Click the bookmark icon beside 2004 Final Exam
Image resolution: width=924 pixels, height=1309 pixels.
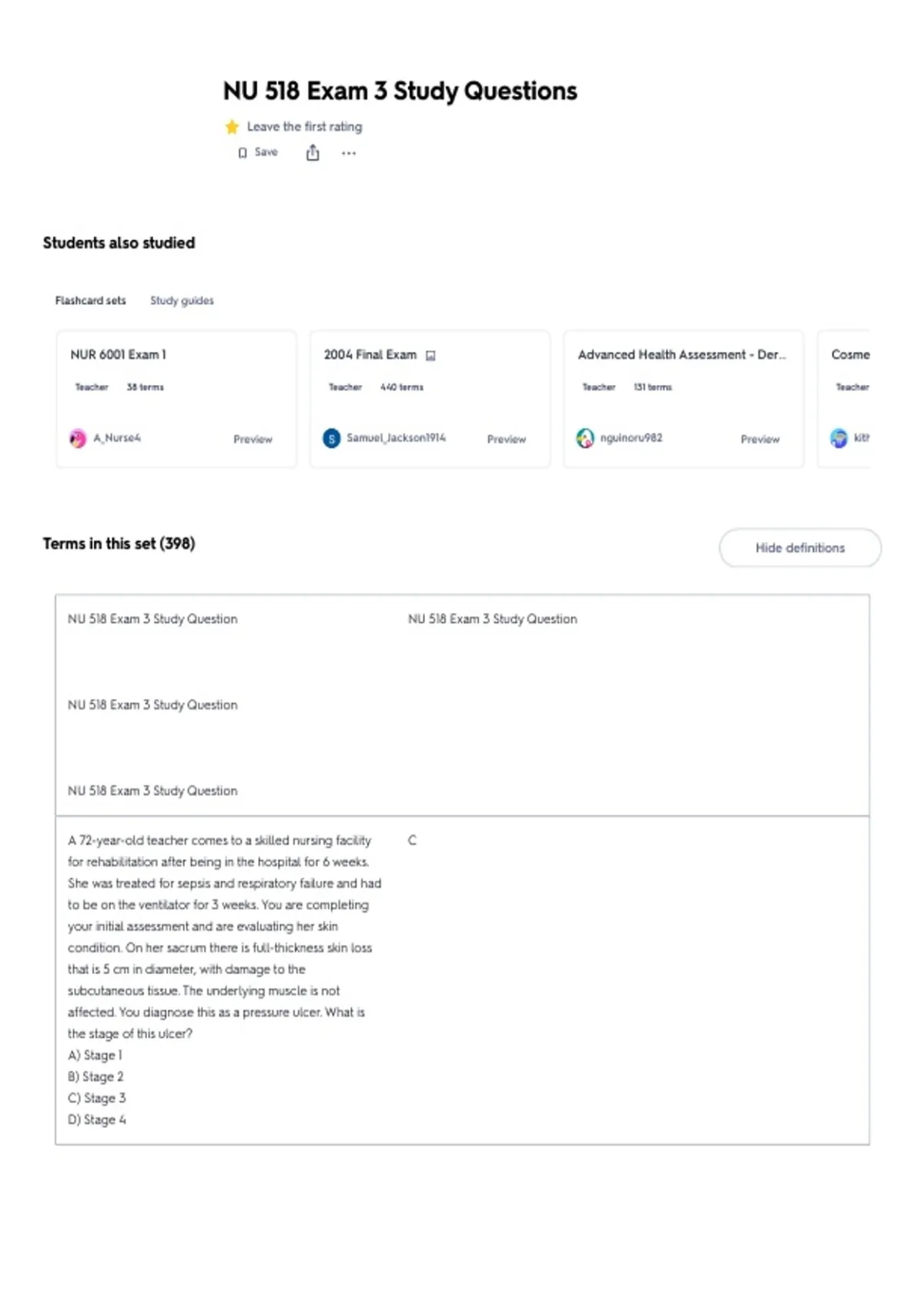[x=430, y=356]
